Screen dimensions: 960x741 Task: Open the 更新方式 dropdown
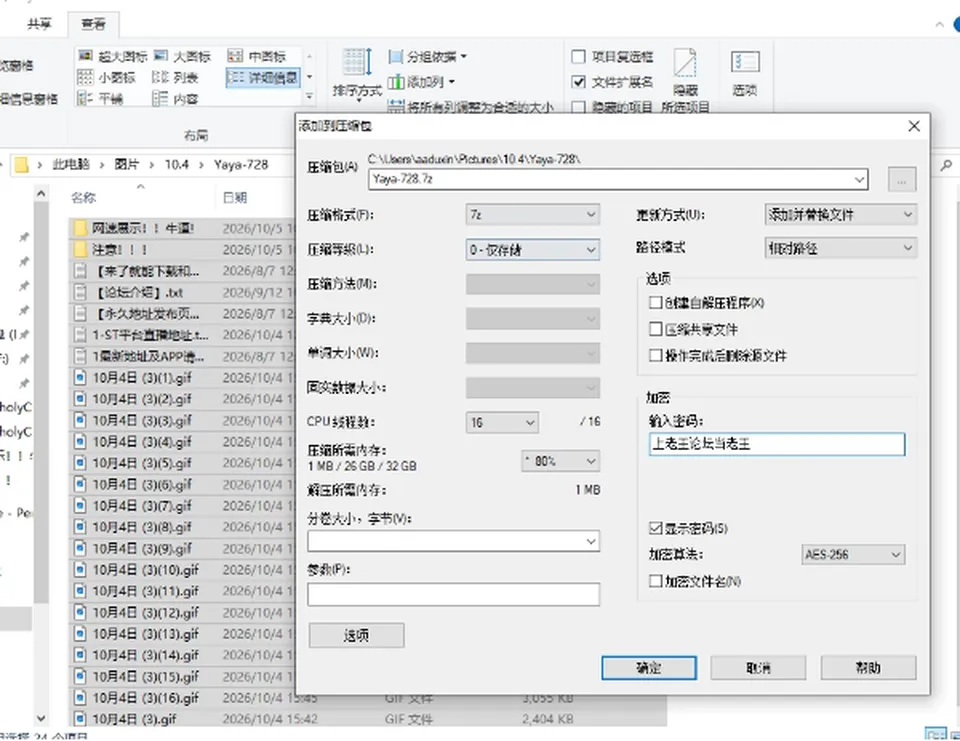click(841, 214)
